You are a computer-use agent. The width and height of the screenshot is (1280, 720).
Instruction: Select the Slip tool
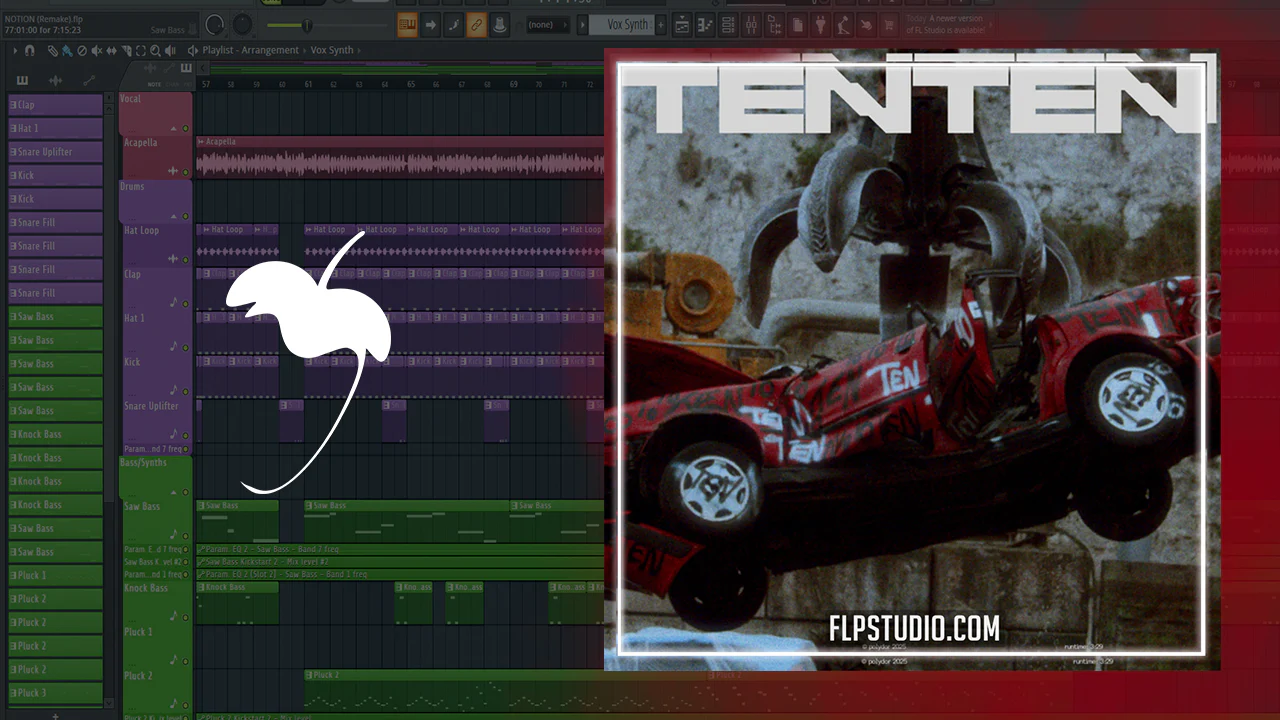pos(112,50)
